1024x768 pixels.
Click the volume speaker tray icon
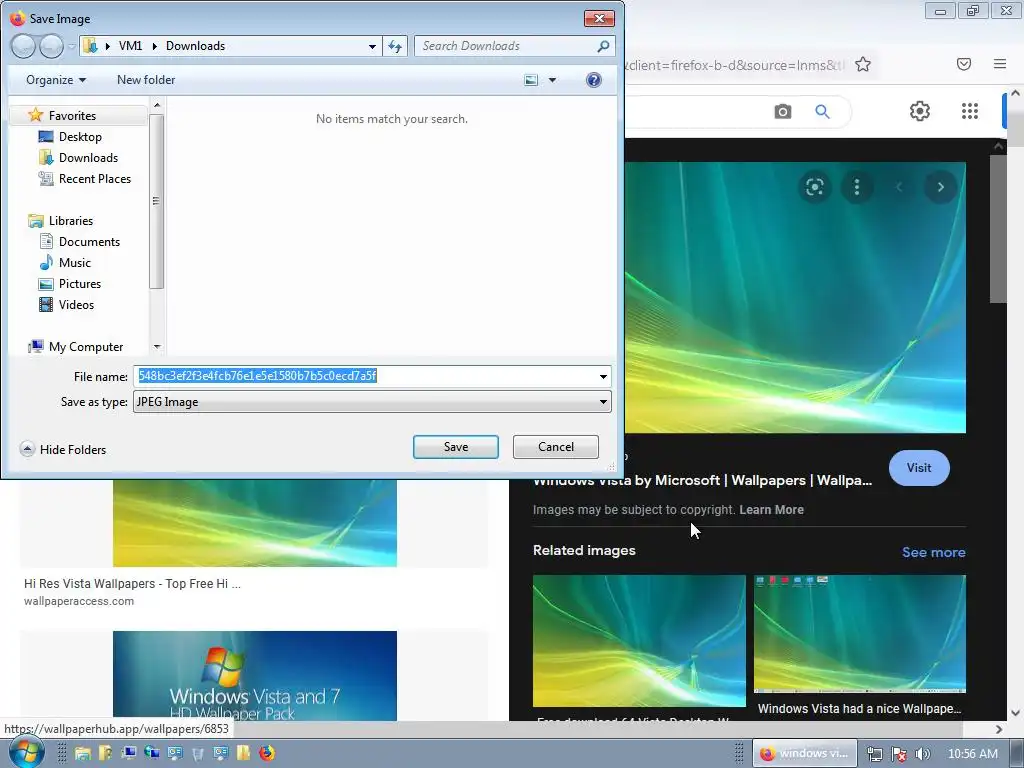click(923, 754)
